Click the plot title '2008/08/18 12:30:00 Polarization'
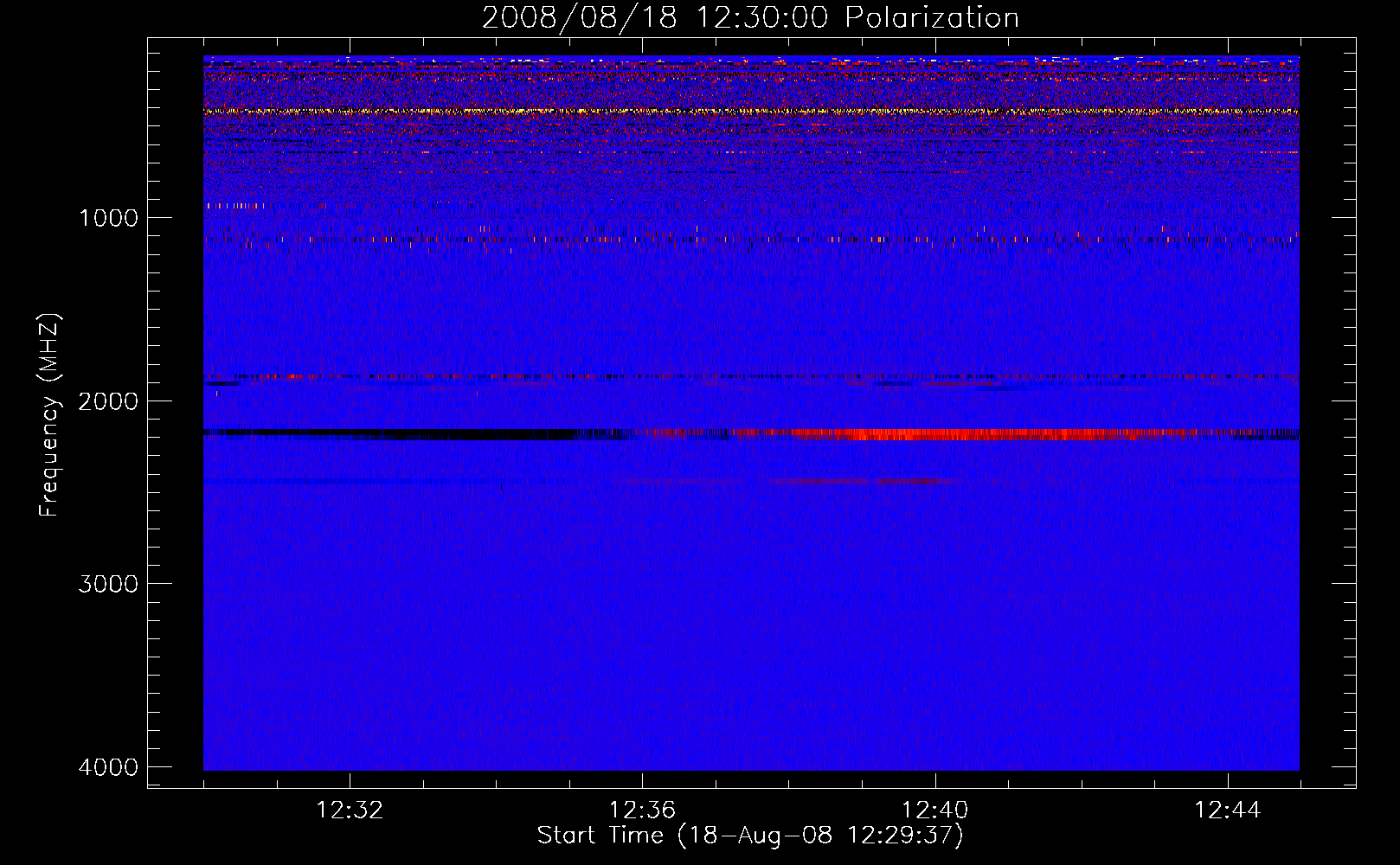 click(x=750, y=17)
